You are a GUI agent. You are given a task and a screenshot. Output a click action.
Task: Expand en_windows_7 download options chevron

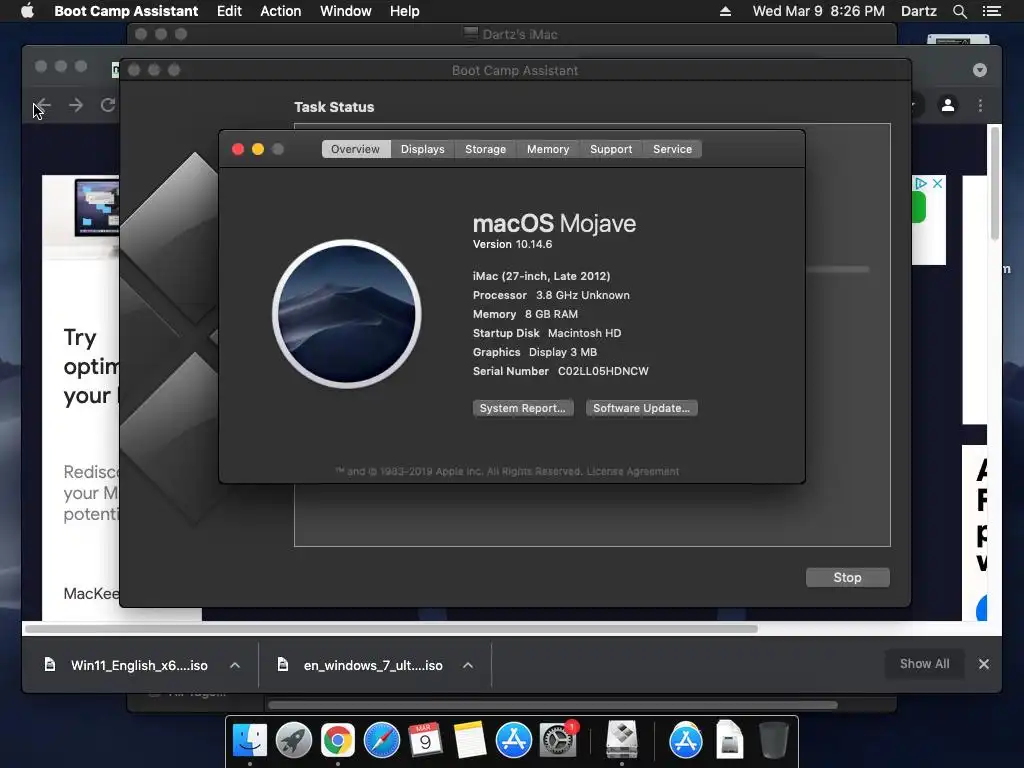tap(468, 665)
